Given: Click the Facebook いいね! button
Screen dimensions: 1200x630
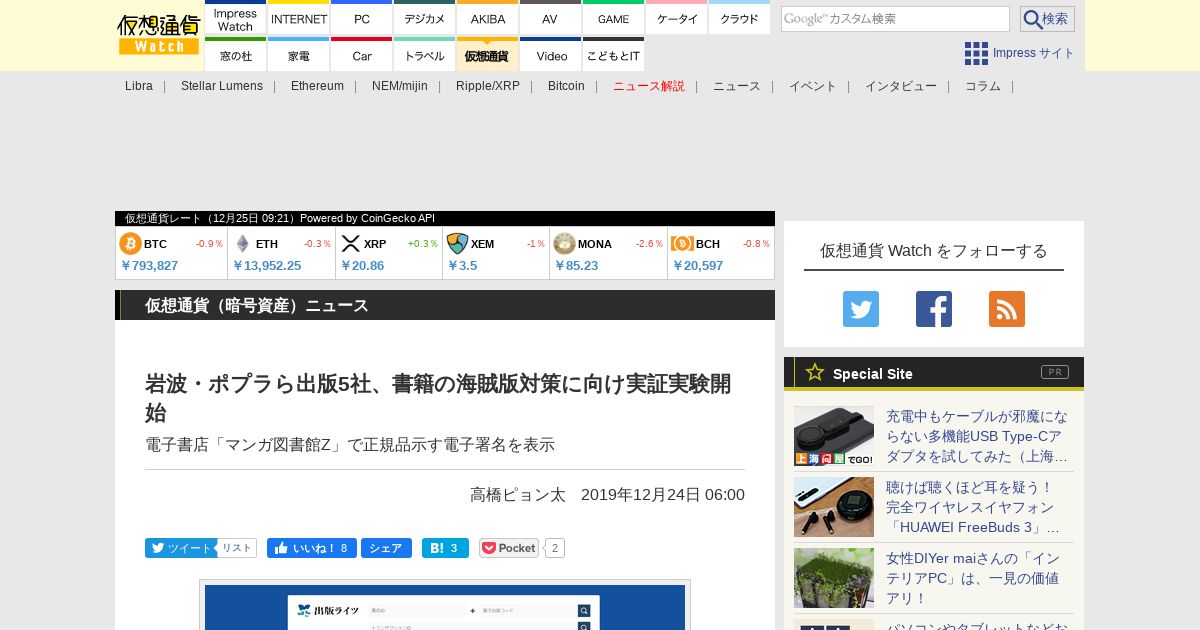Looking at the screenshot, I should coord(312,548).
